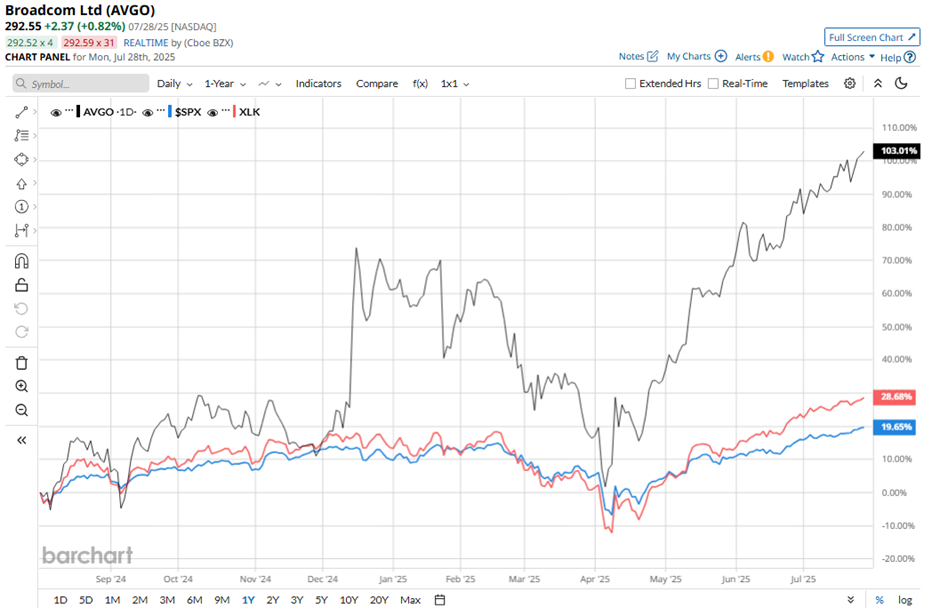Switch to dark mode moon icon
940x608 pixels.
pos(901,83)
